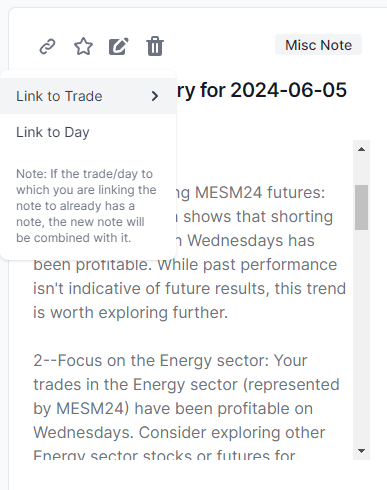Expand the Link to Trade chevron arrow
The height and width of the screenshot is (490, 387).
(155, 96)
